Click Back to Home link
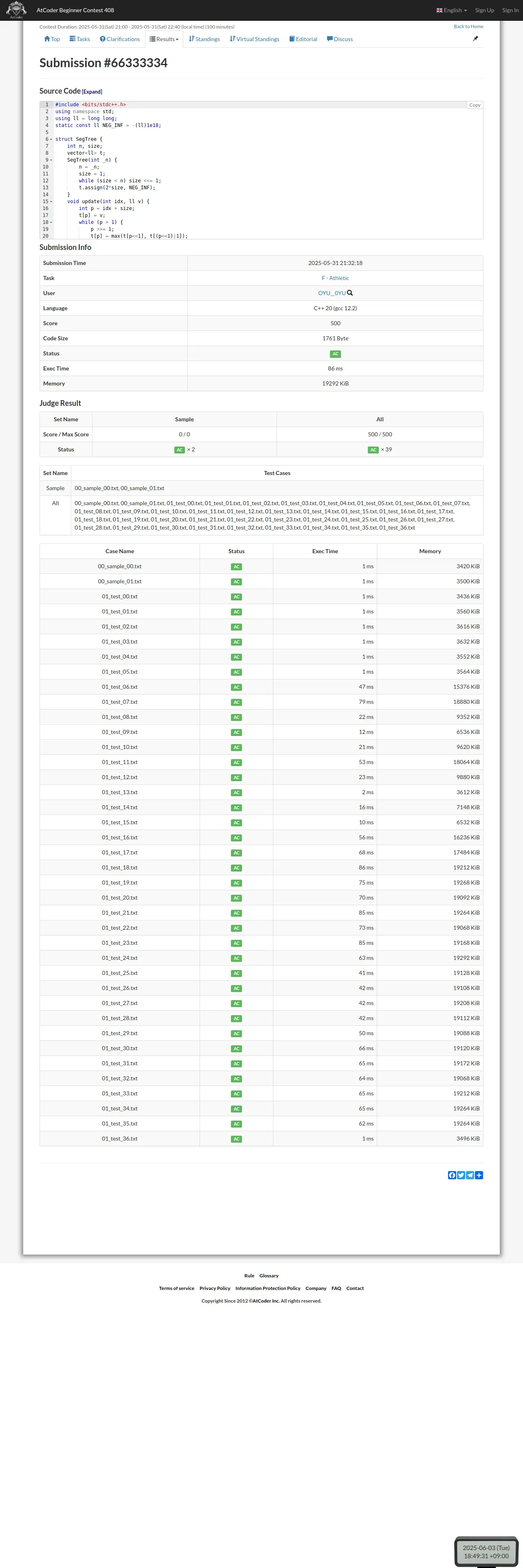 click(468, 27)
